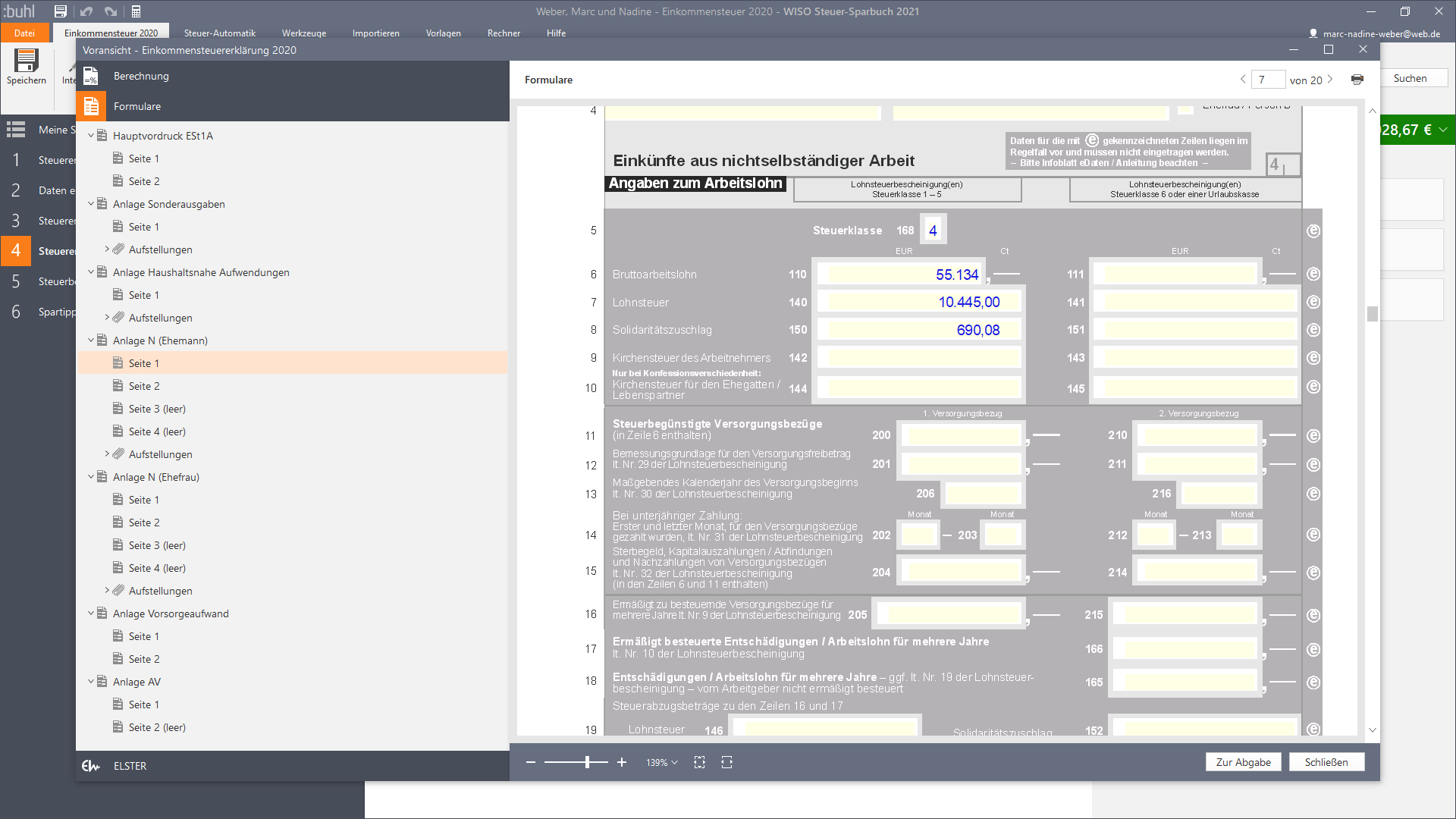Click the print icon in the Formulare header
The image size is (1456, 819).
click(1357, 80)
